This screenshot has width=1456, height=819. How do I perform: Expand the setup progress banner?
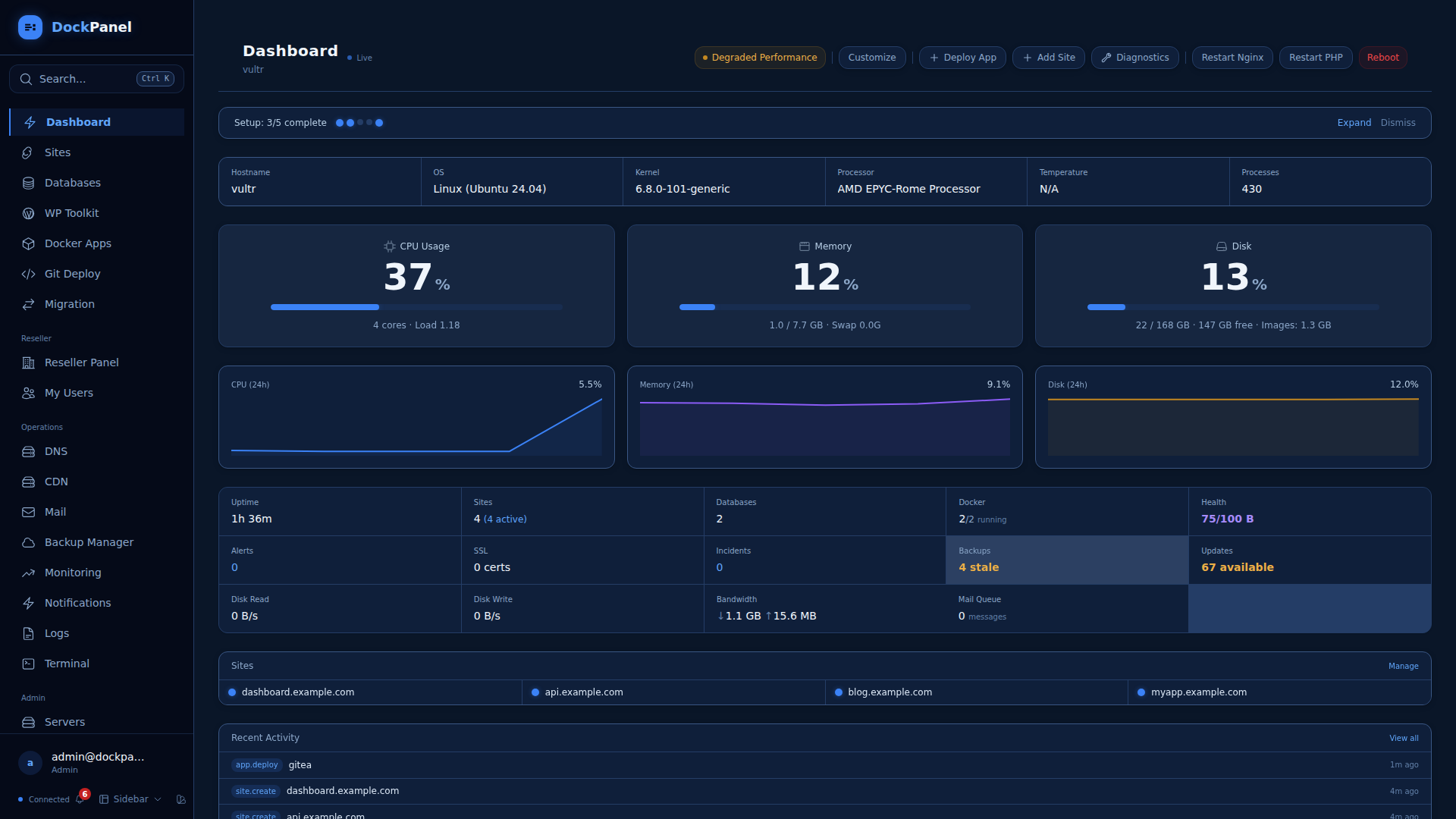(1354, 123)
